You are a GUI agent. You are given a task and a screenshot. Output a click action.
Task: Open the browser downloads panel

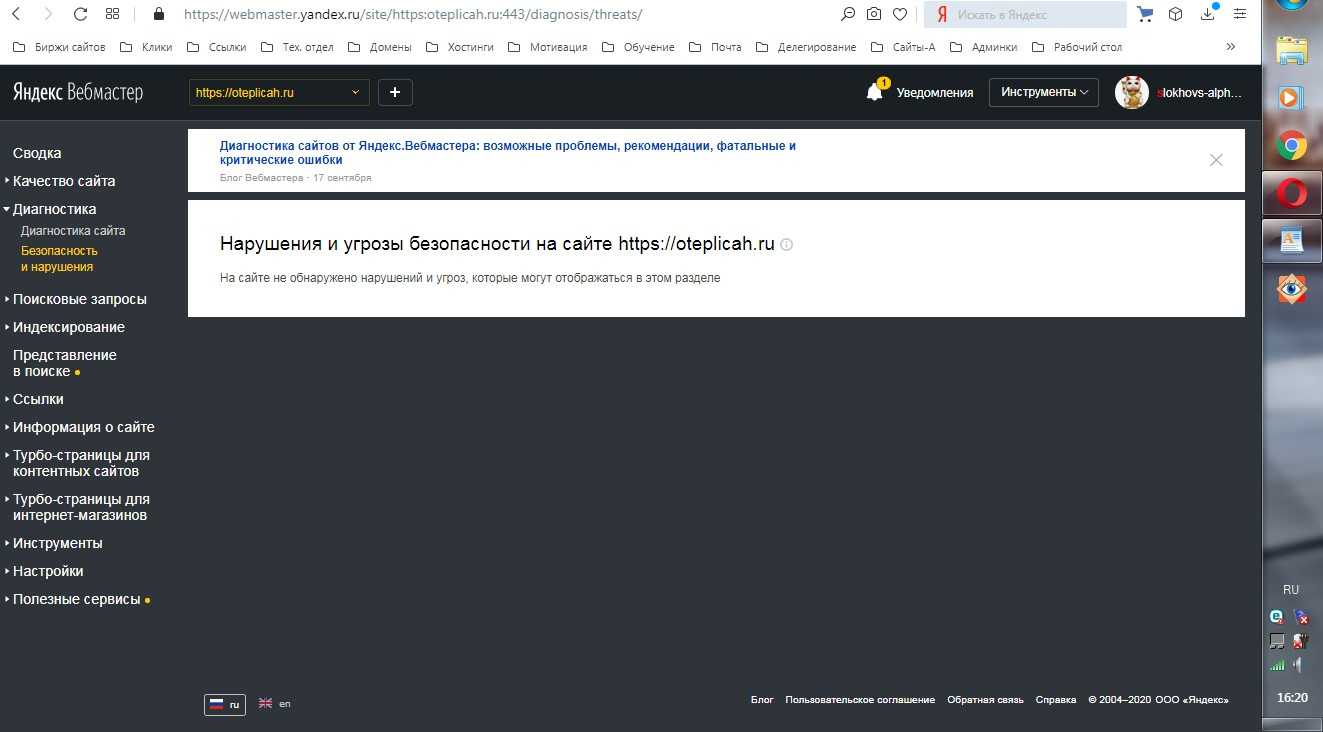pyautogui.click(x=1208, y=14)
